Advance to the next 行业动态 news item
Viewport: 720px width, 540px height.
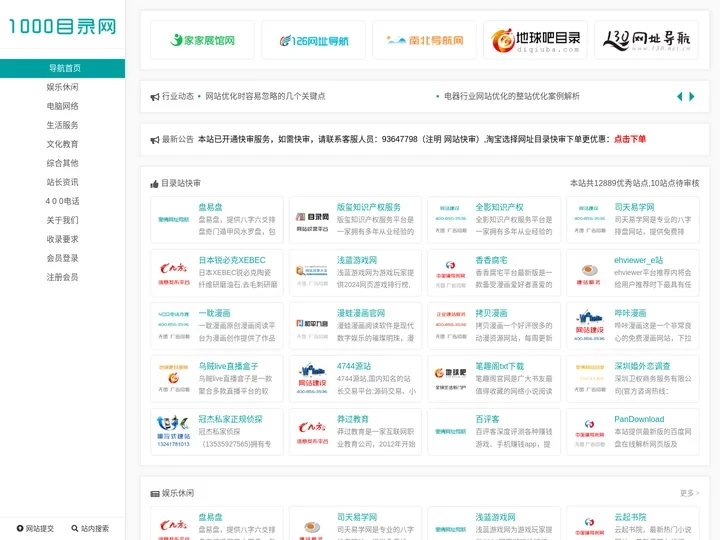(x=692, y=96)
